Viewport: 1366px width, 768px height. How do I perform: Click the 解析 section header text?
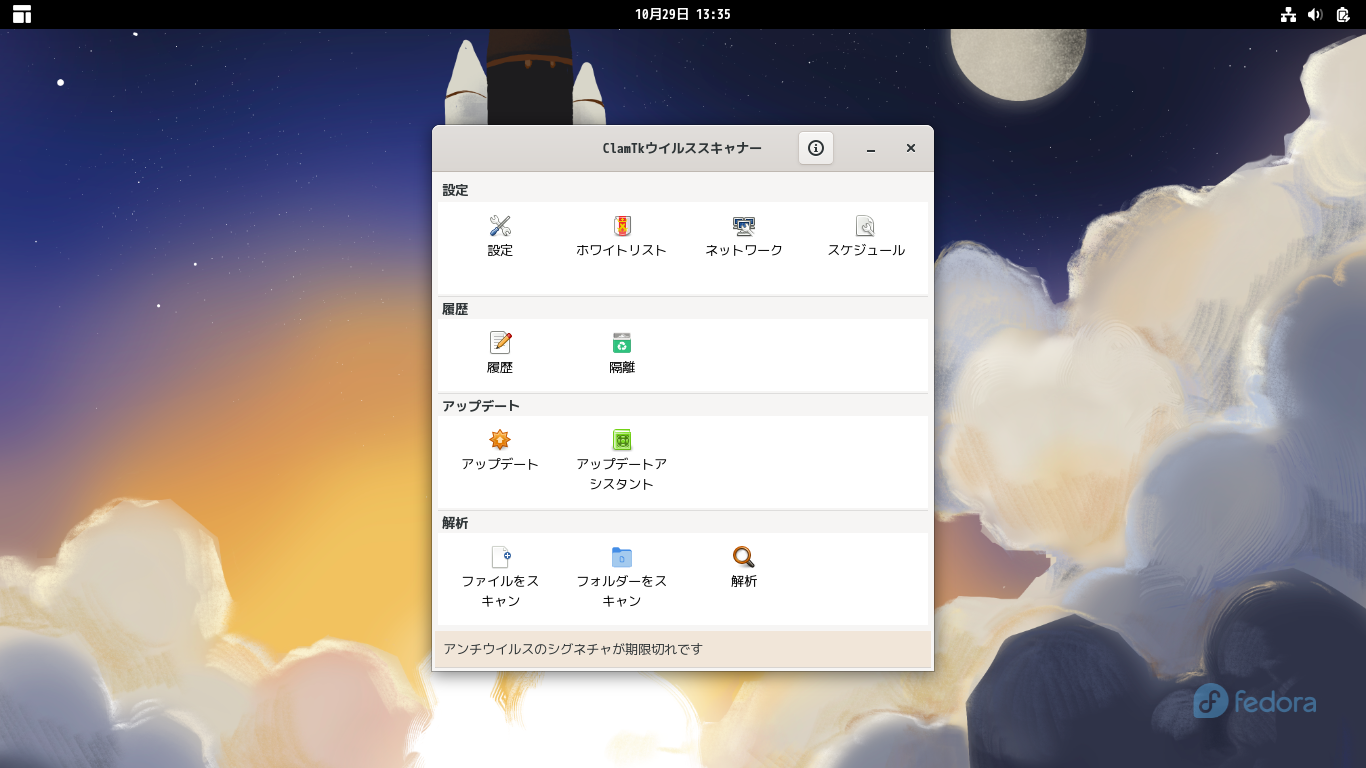tap(455, 523)
